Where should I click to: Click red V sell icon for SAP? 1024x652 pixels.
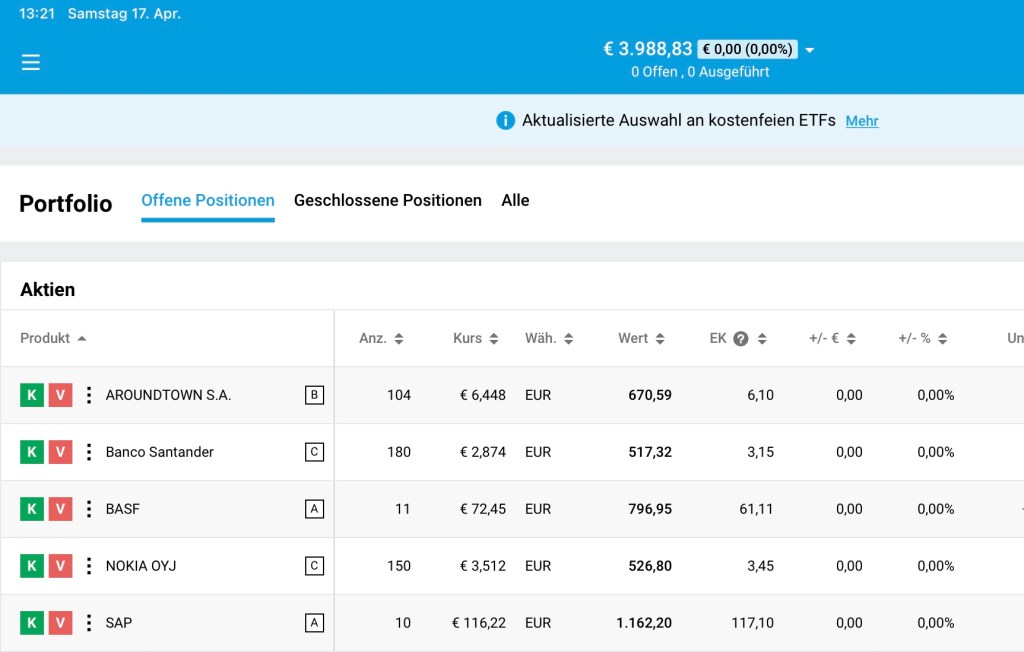[x=60, y=623]
